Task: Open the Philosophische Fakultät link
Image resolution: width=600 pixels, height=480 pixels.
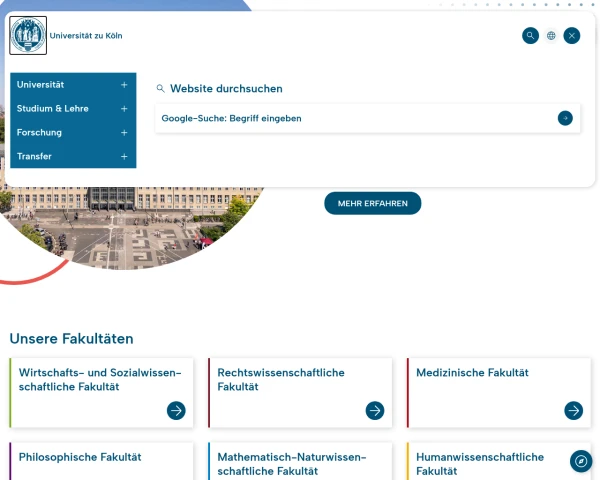Action: [80, 457]
